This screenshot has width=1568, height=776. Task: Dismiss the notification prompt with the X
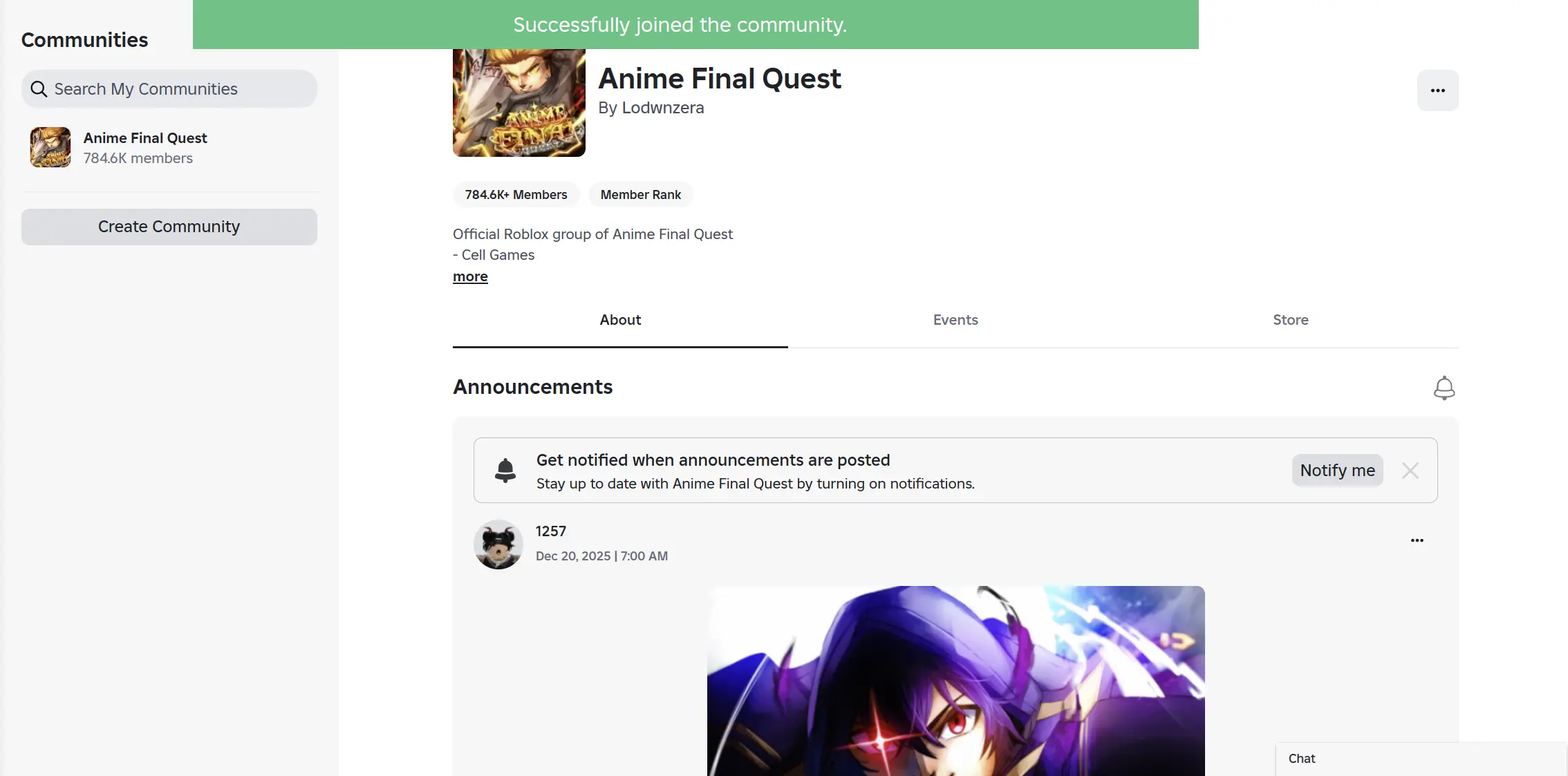click(x=1410, y=470)
